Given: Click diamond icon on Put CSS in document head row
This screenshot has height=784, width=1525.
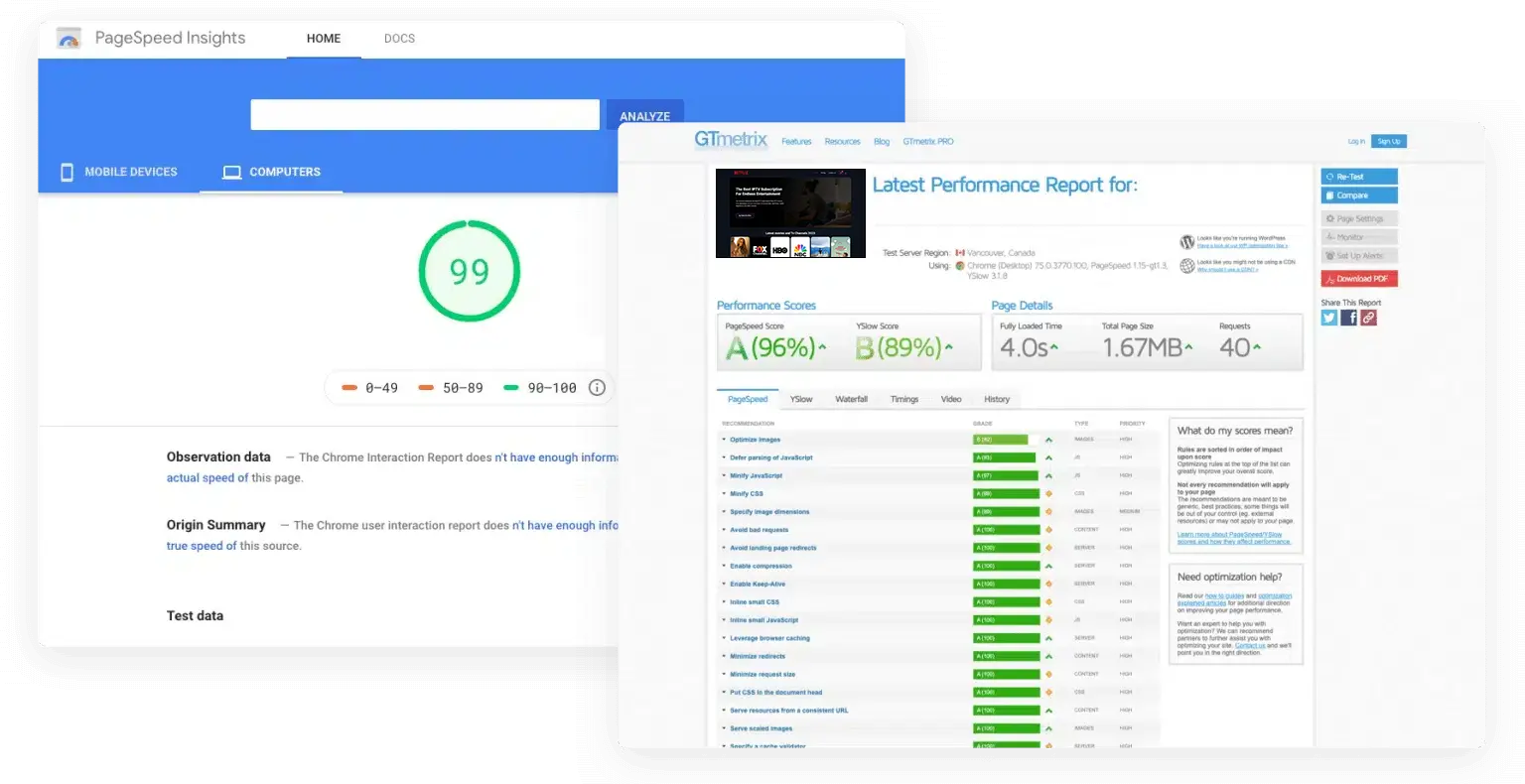Looking at the screenshot, I should [1048, 693].
